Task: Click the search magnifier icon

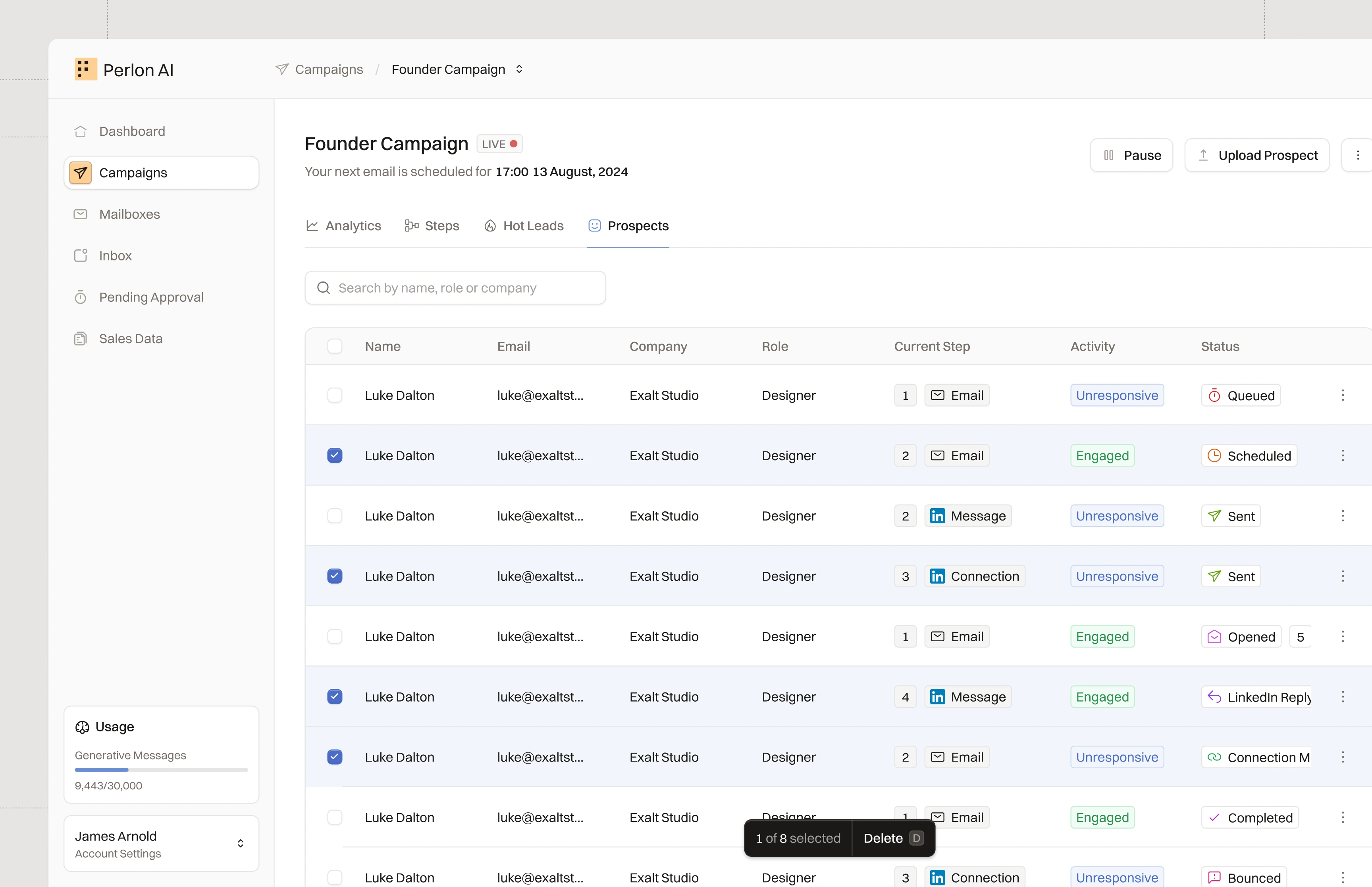Action: tap(324, 288)
